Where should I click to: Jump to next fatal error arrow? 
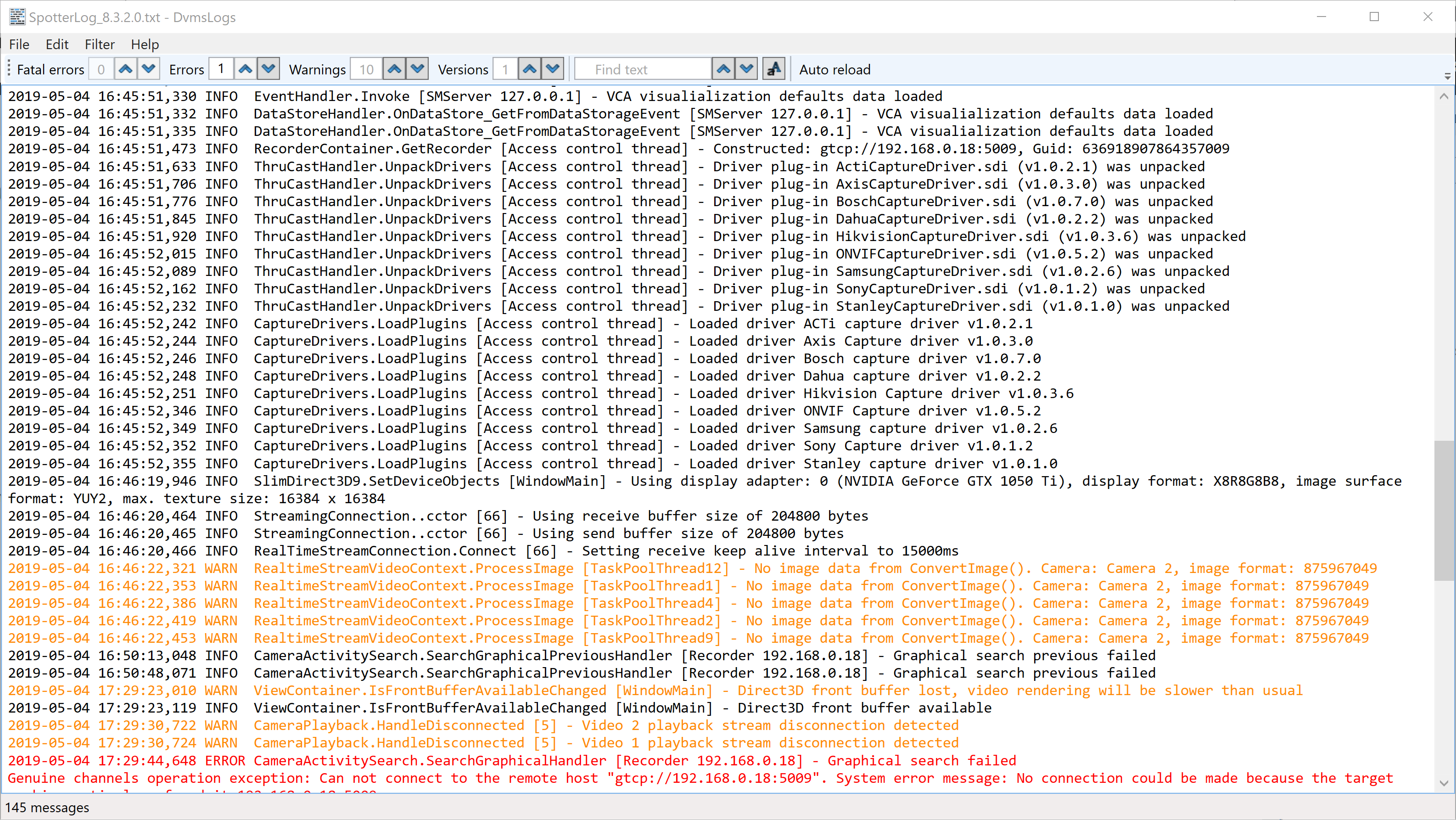pos(149,69)
